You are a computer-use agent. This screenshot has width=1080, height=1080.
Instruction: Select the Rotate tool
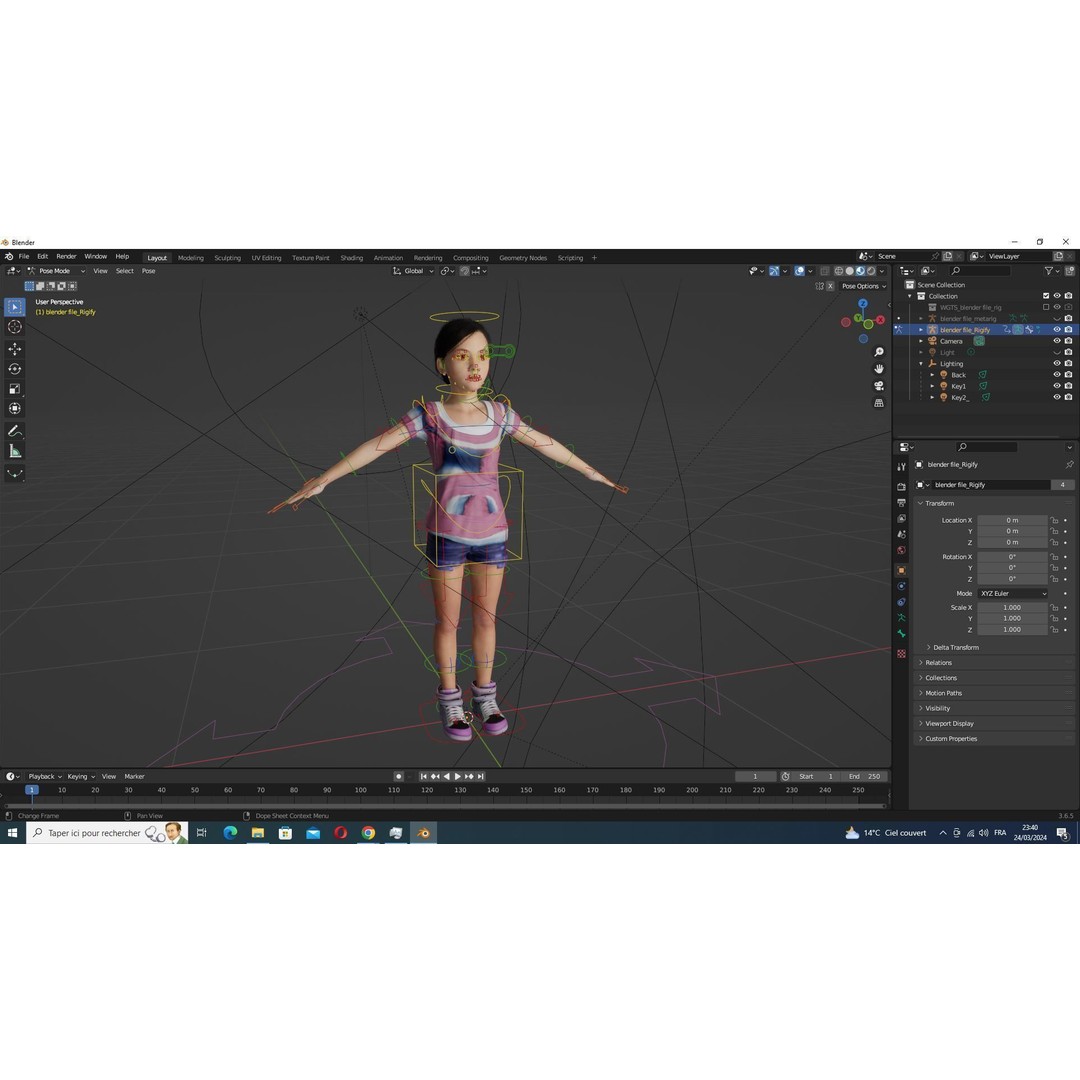14,369
